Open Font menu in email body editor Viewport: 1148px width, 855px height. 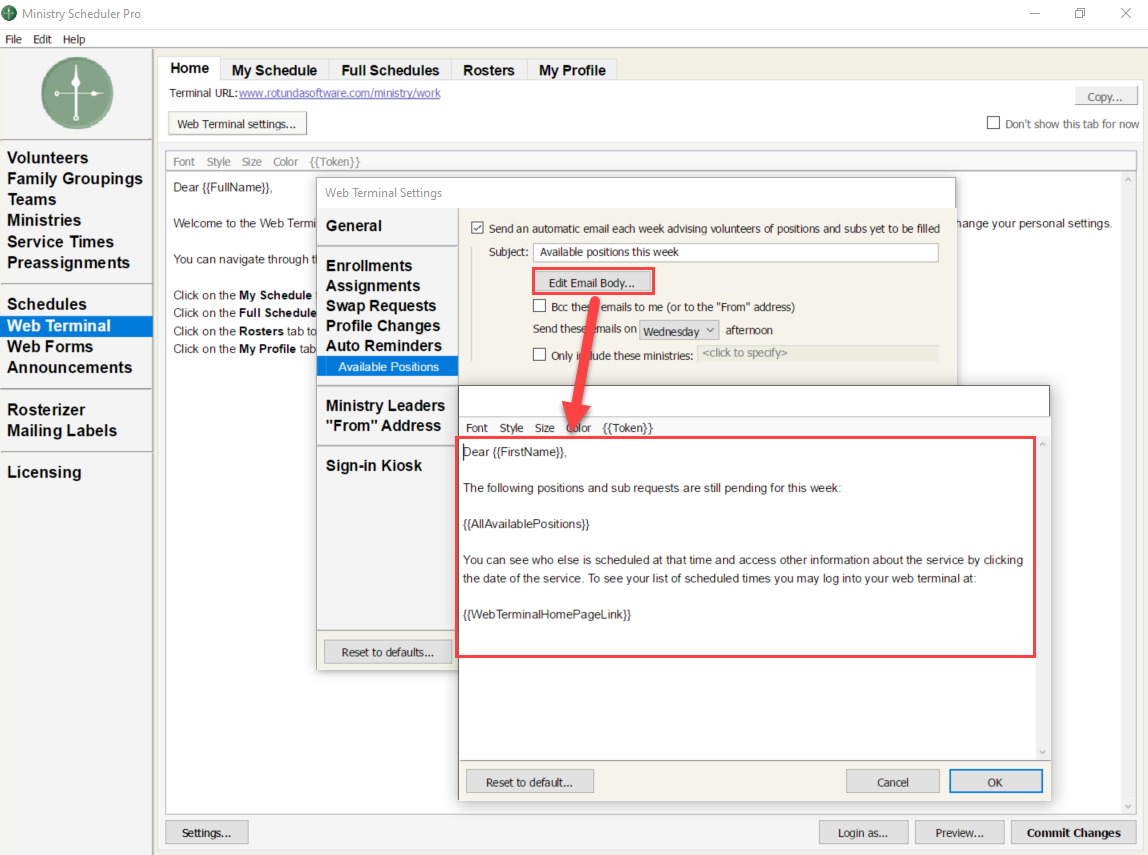477,428
